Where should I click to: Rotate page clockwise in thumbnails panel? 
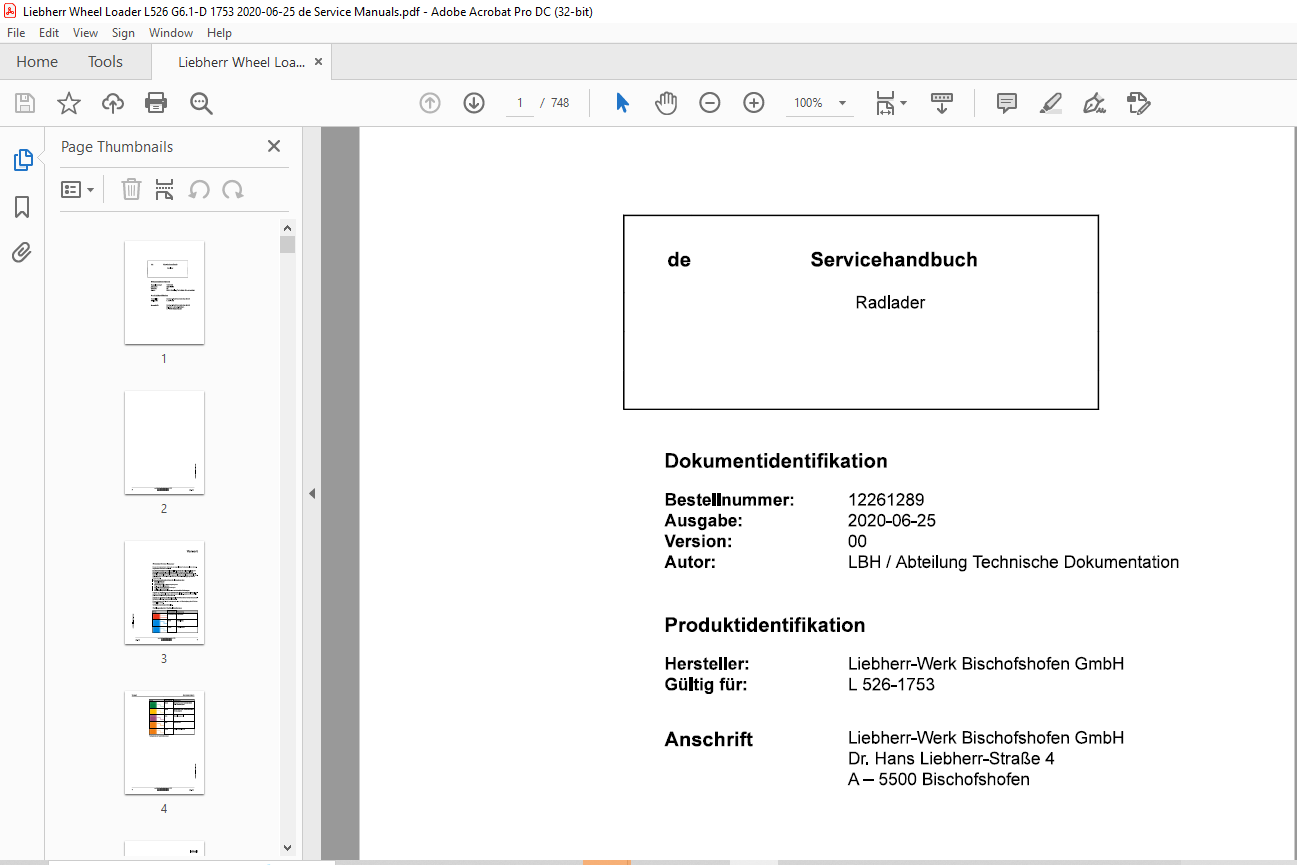click(x=233, y=189)
